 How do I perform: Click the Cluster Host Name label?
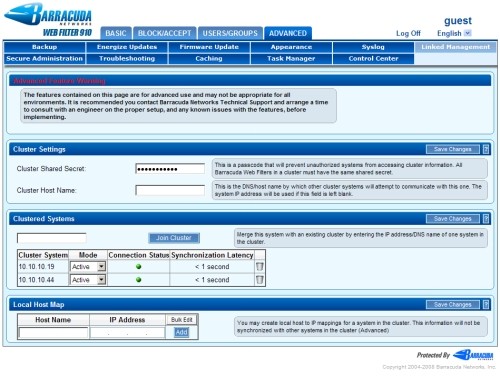[x=47, y=190]
